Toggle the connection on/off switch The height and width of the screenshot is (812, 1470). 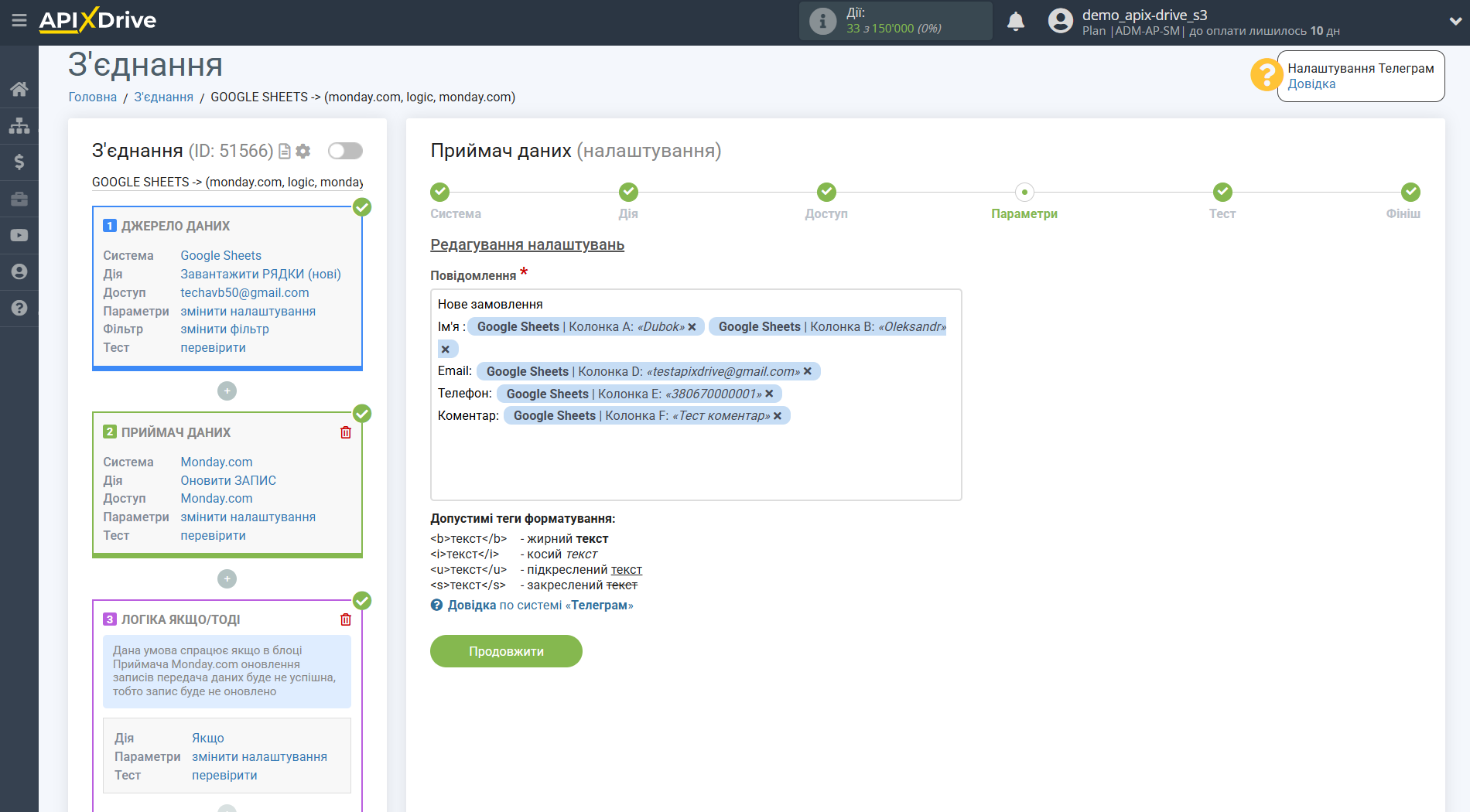(345, 151)
